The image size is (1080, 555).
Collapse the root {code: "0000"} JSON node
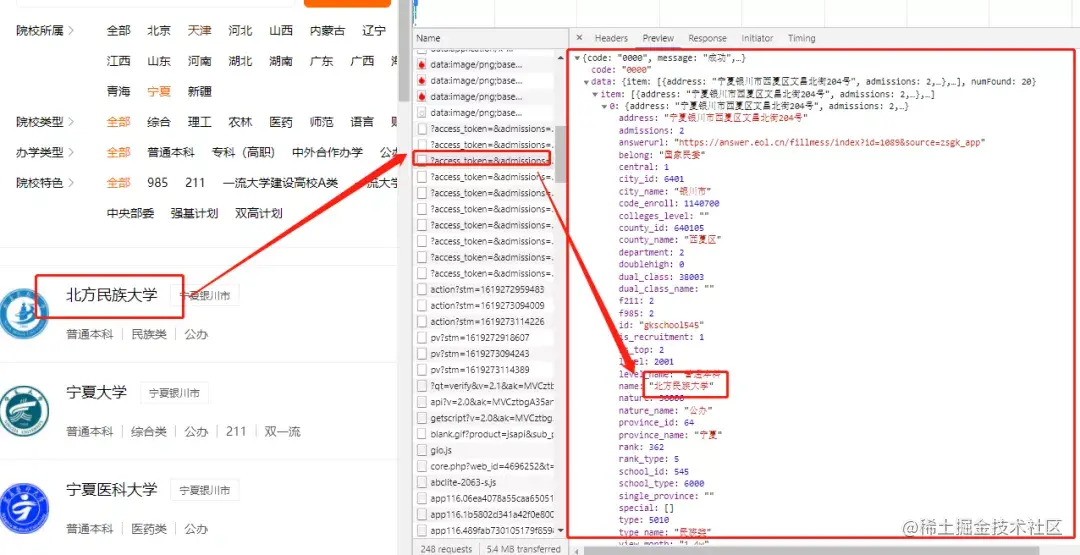point(577,58)
